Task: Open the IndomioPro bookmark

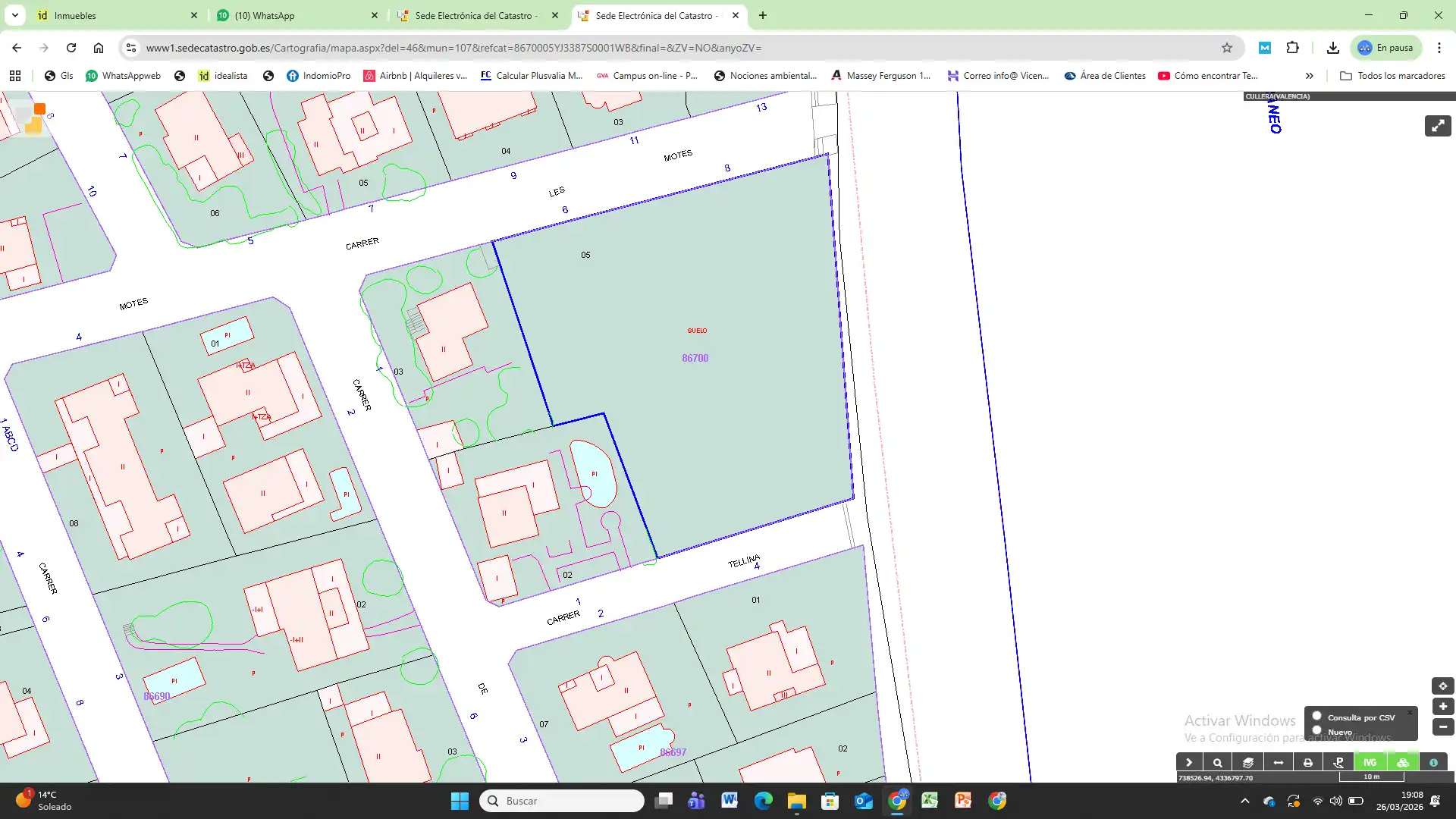Action: [x=318, y=76]
